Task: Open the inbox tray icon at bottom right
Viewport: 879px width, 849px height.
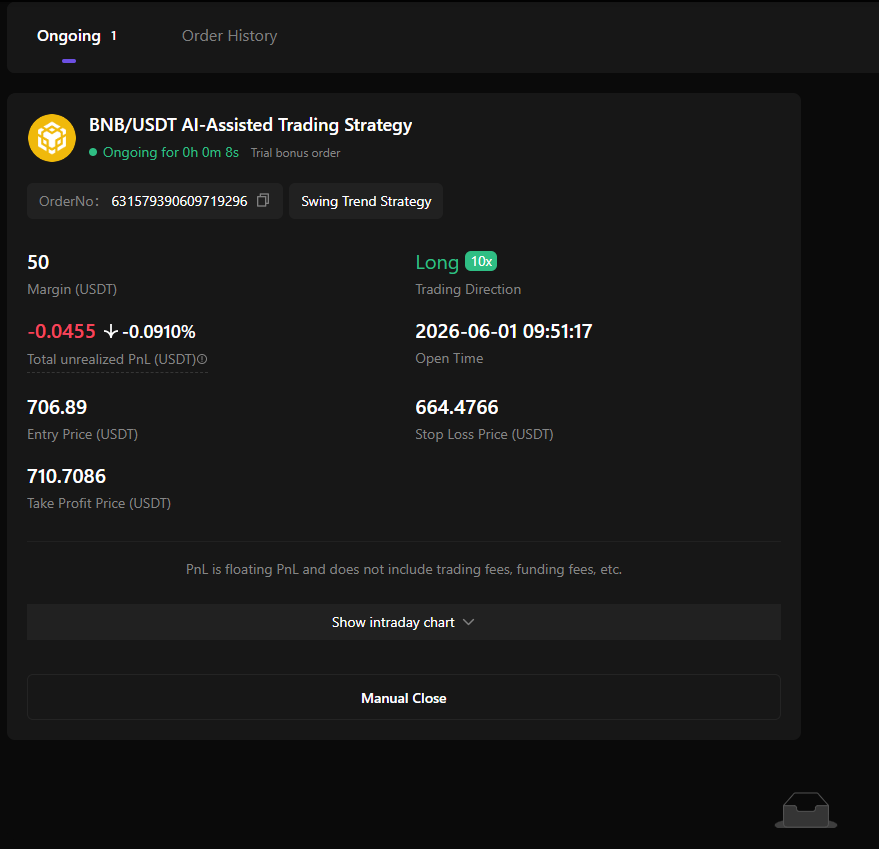Action: pyautogui.click(x=806, y=810)
